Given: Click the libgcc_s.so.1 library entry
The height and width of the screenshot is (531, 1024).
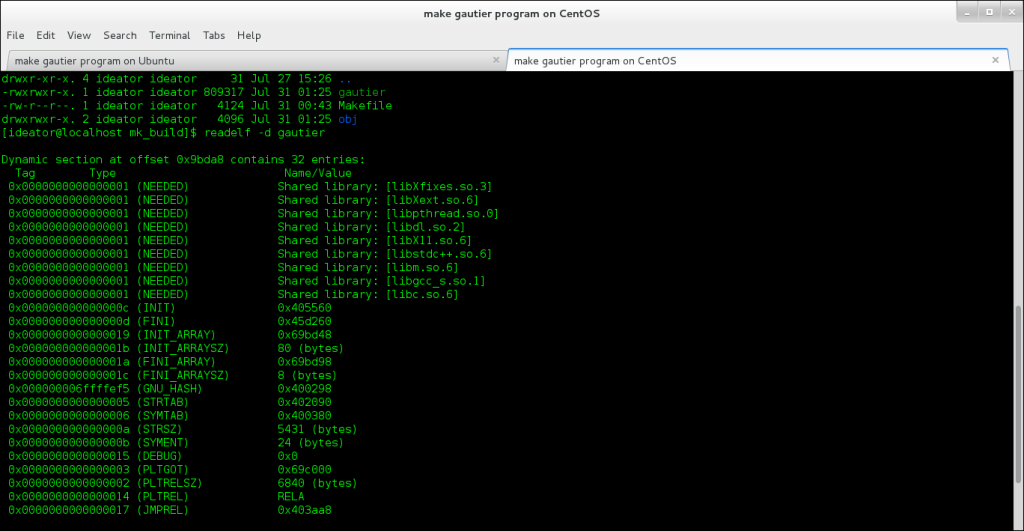Looking at the screenshot, I should coord(436,281).
